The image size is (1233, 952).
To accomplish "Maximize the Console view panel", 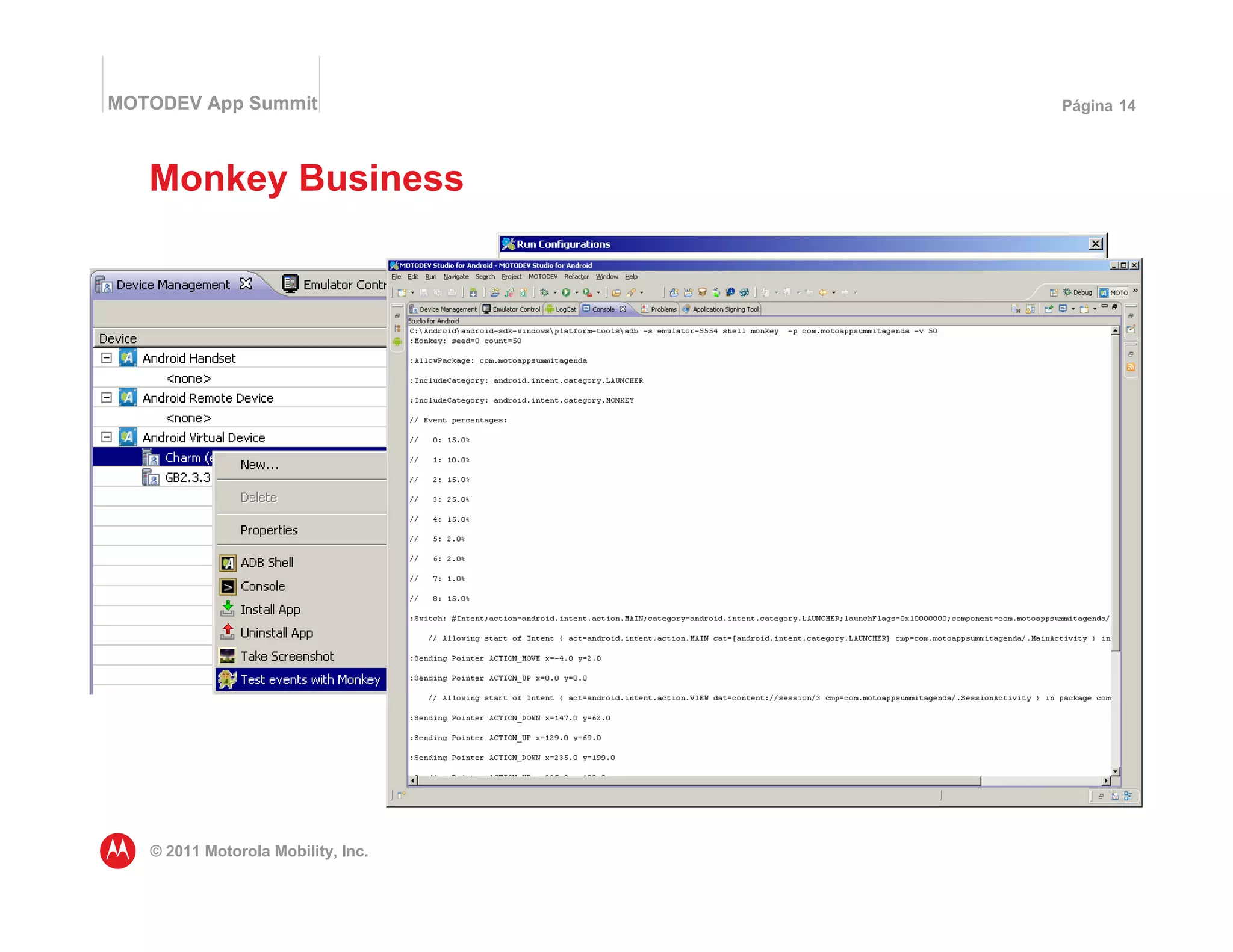I will (1114, 307).
